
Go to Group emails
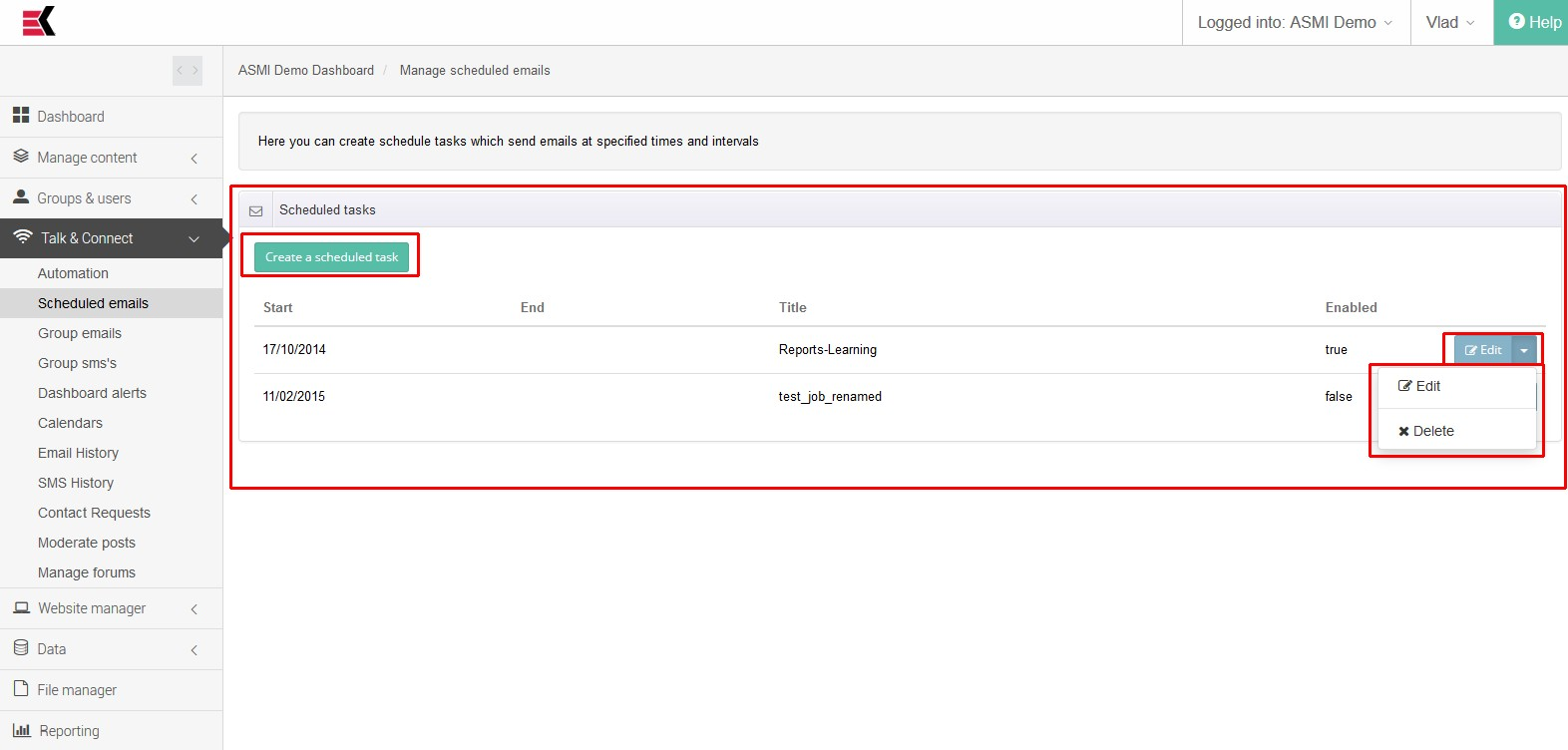(80, 333)
